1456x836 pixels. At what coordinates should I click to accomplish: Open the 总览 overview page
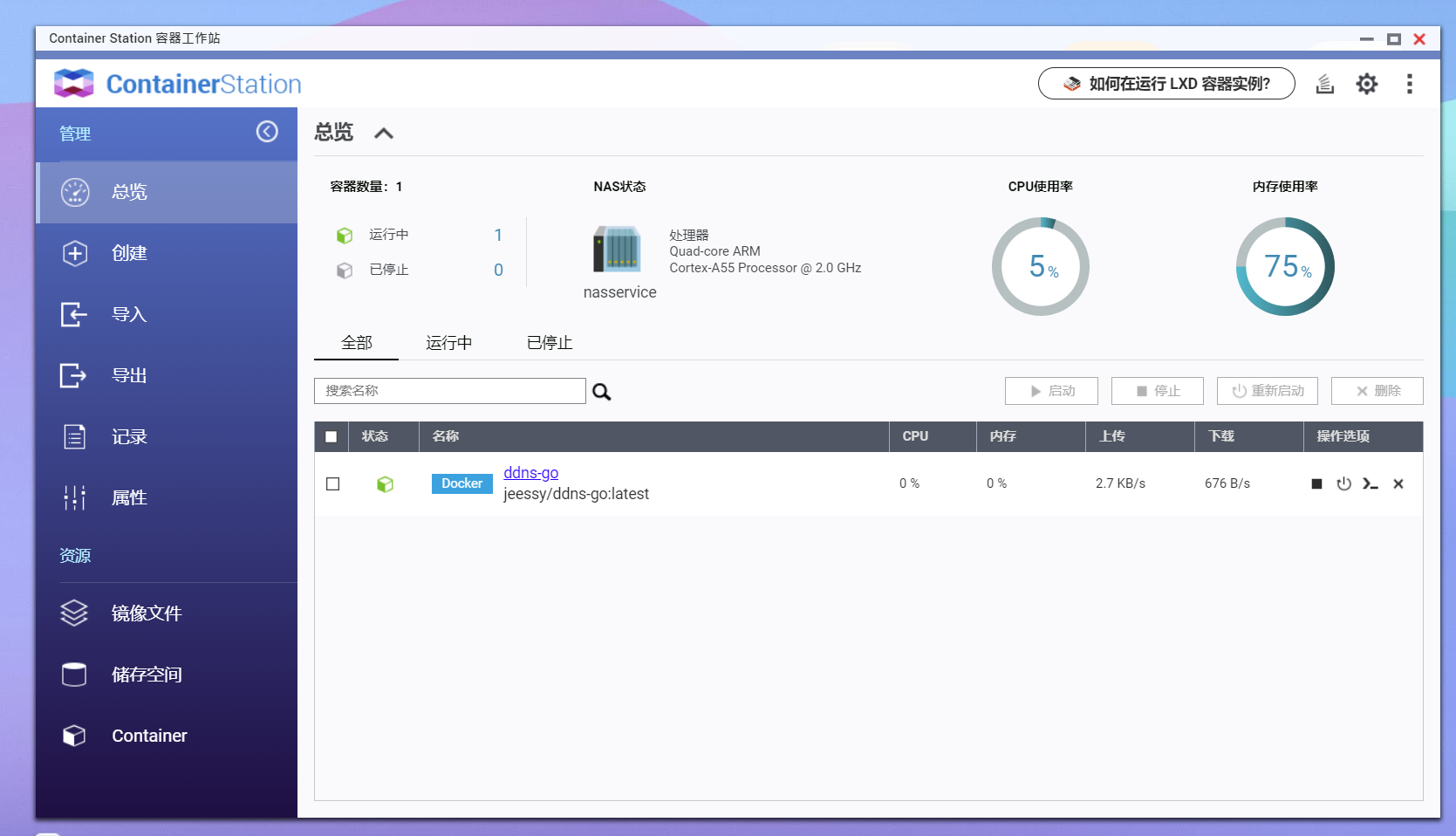[x=167, y=192]
